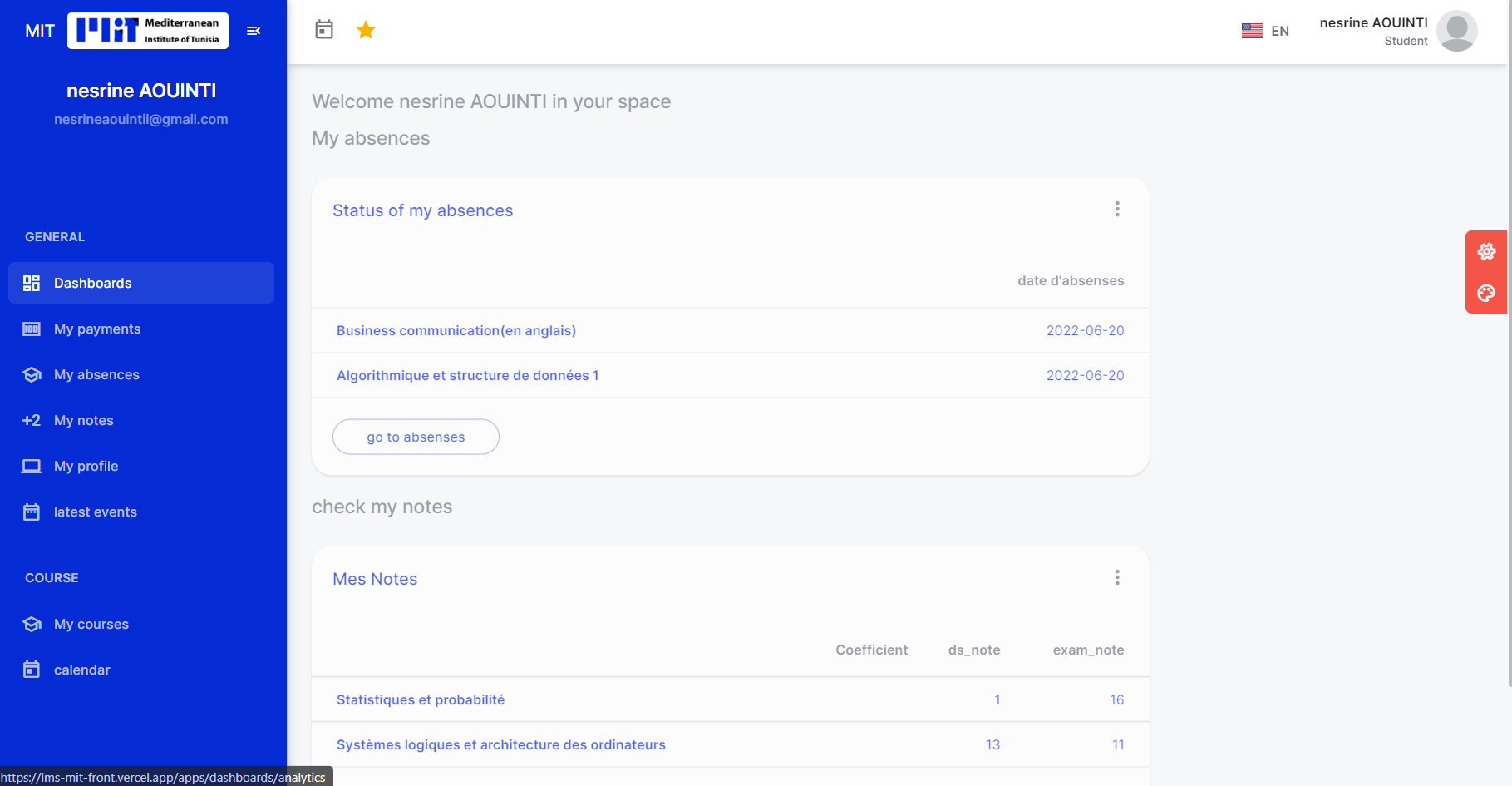The width and height of the screenshot is (1512, 786).
Task: Open My courses from the sidebar
Action: [x=91, y=624]
